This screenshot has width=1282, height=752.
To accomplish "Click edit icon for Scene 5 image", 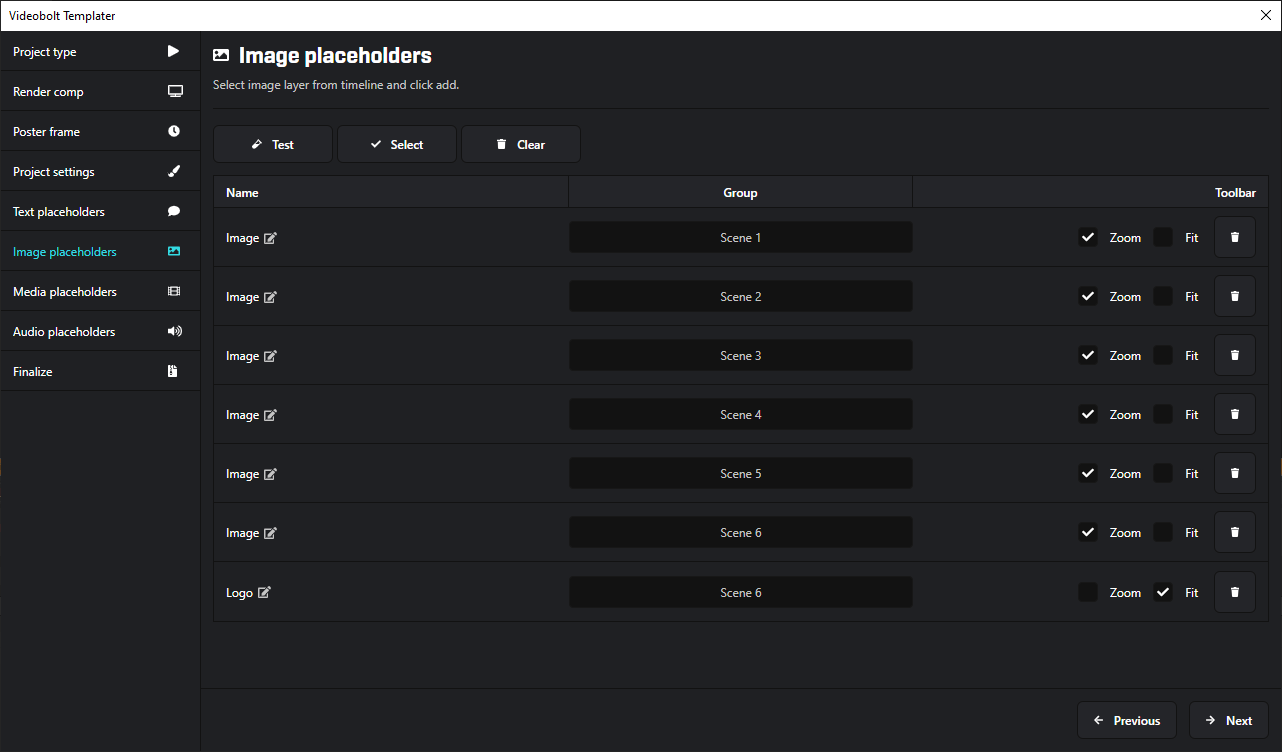I will coord(270,474).
